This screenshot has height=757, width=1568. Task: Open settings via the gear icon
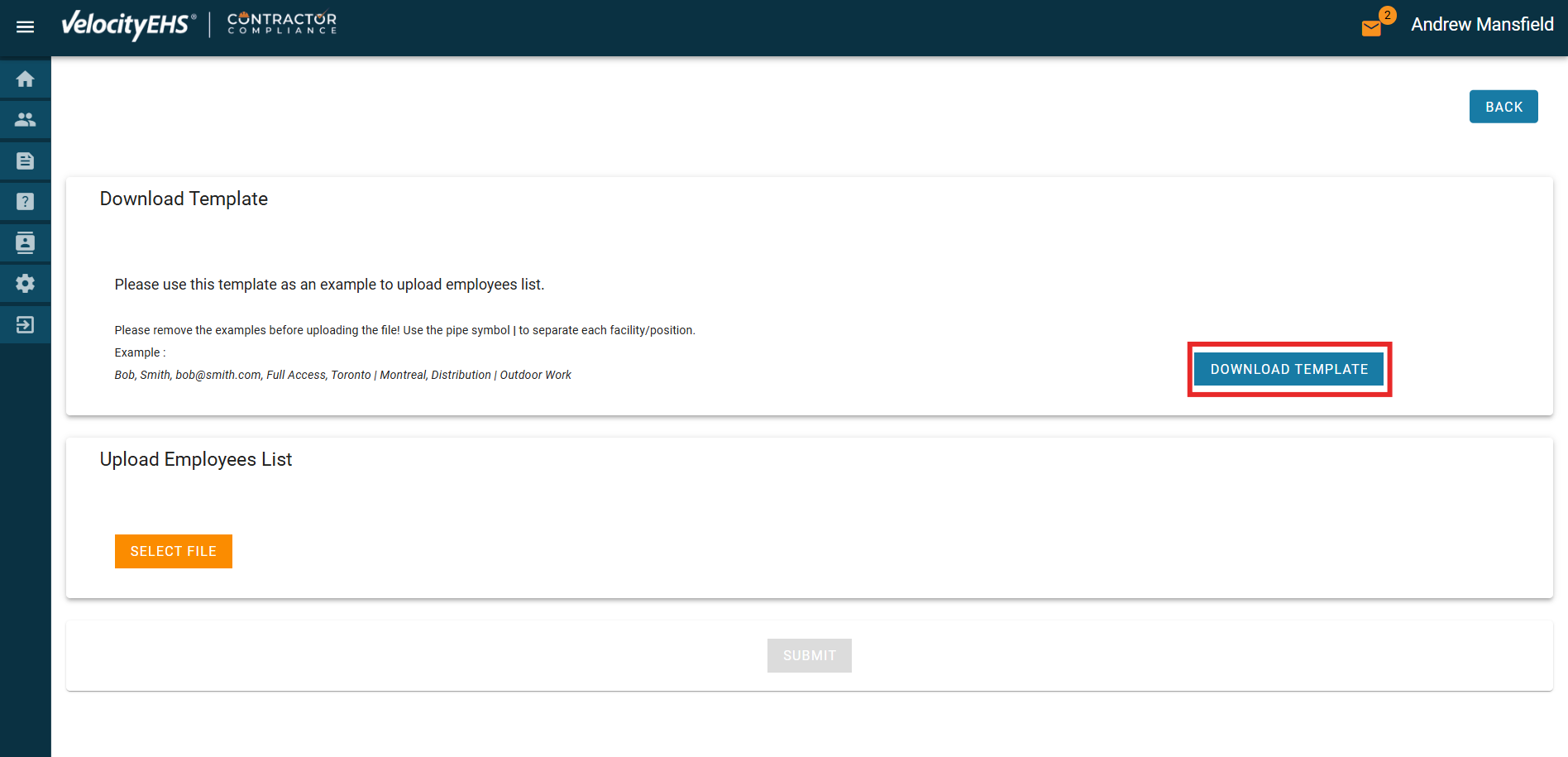point(25,283)
